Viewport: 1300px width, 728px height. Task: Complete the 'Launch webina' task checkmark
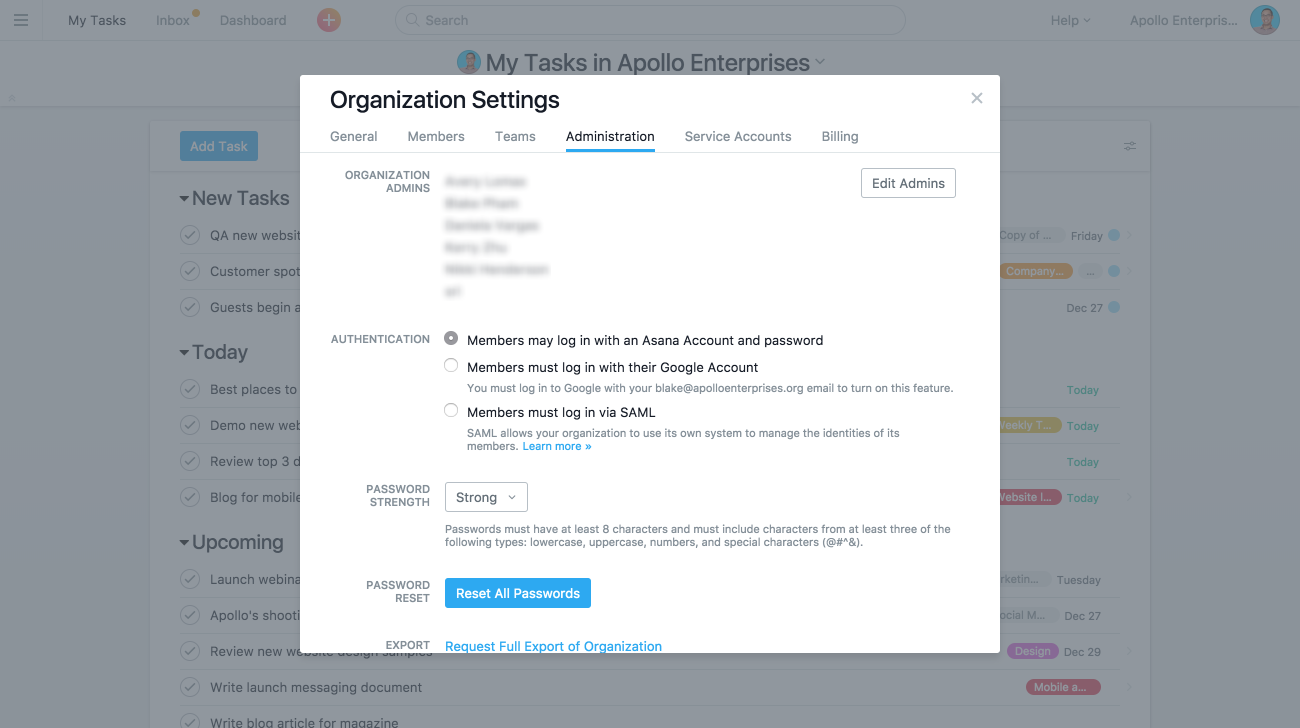point(190,579)
